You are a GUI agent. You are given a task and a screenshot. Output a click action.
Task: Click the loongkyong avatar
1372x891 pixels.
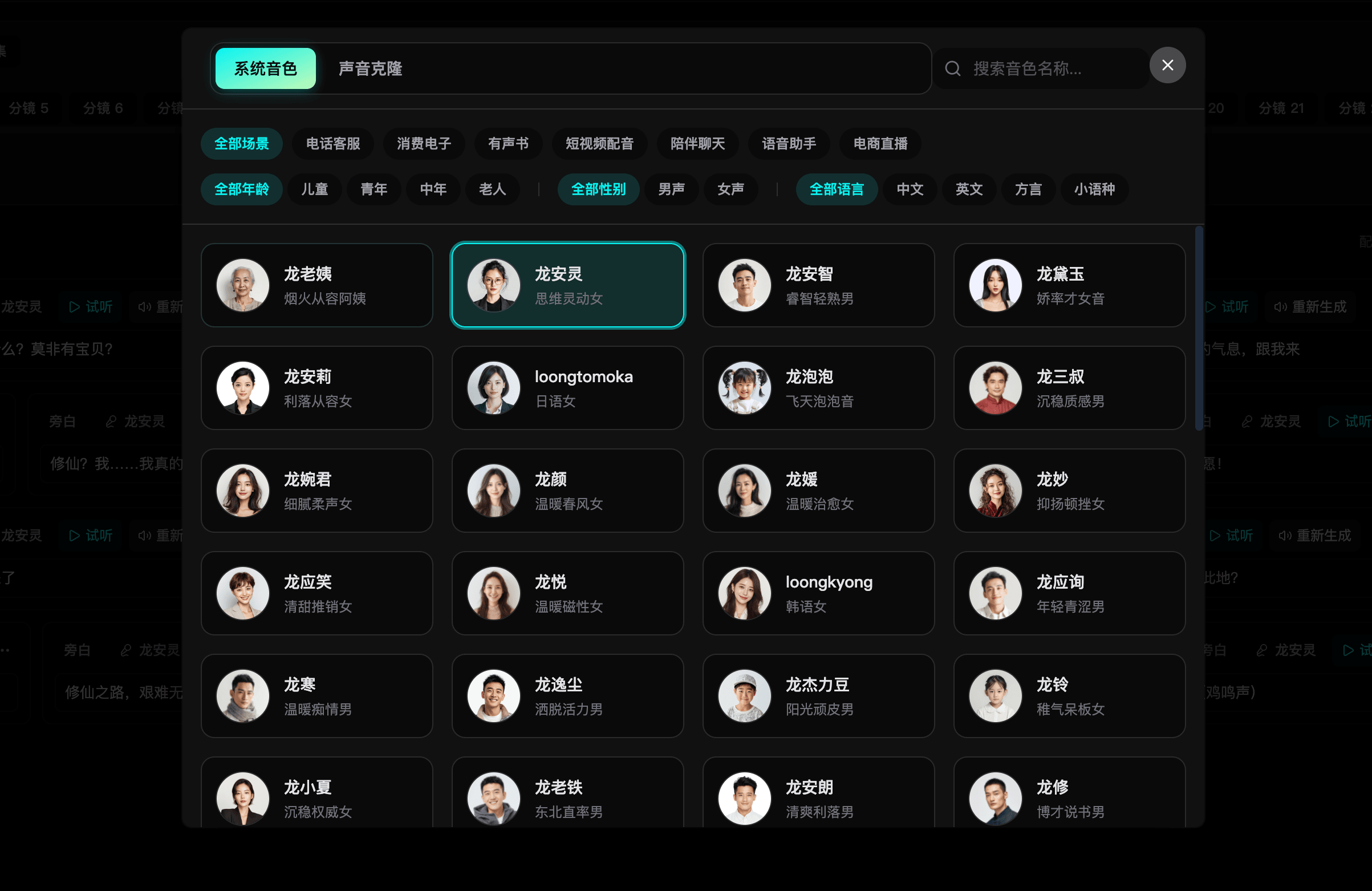(x=744, y=593)
